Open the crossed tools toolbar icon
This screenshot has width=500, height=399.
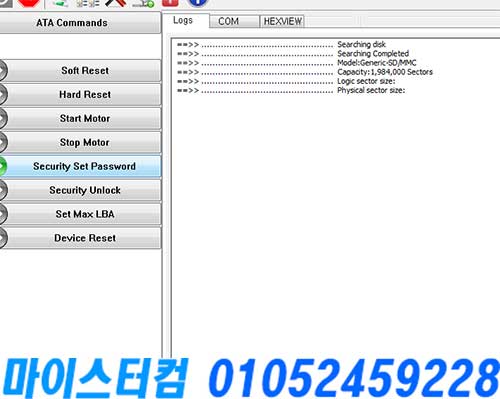[x=115, y=3]
